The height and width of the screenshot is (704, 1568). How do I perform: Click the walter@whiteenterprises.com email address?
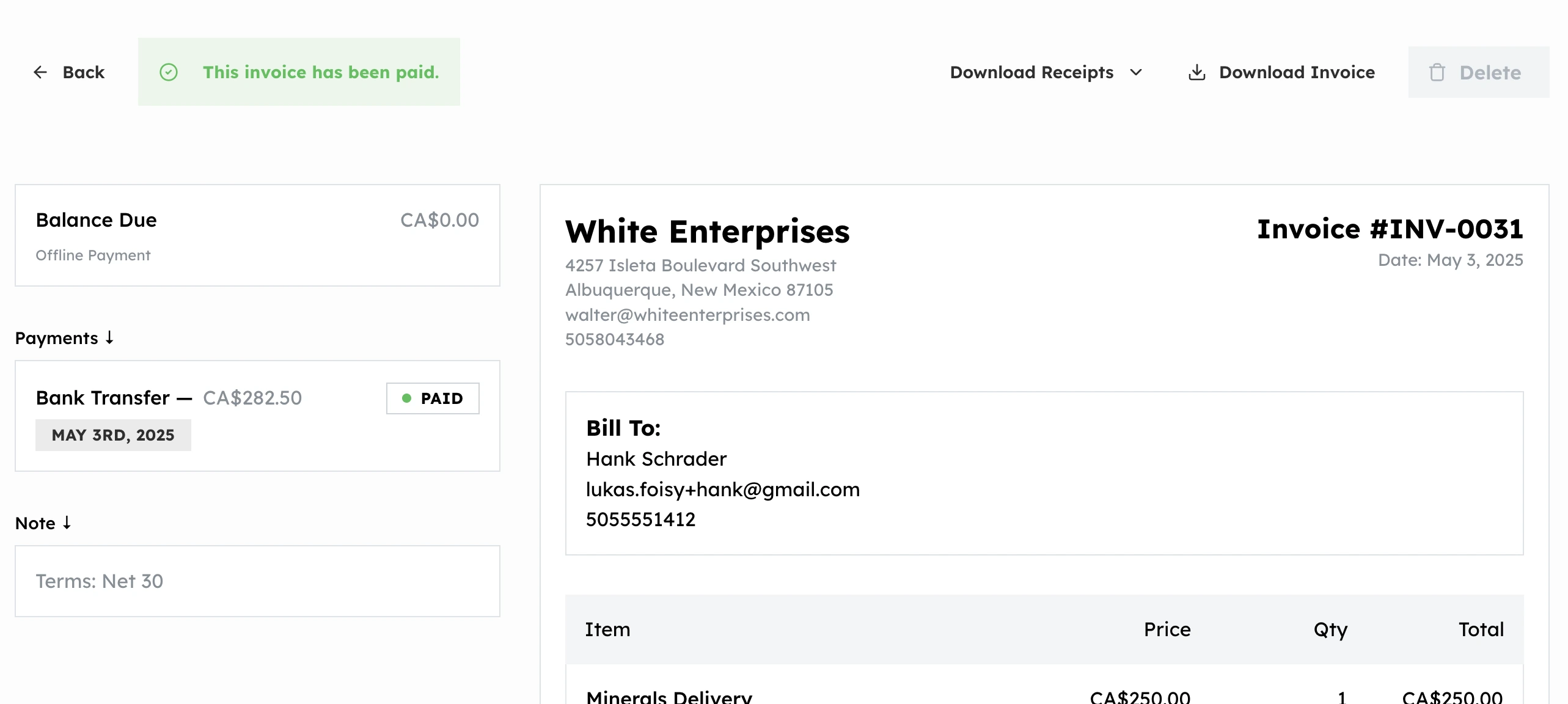point(687,315)
